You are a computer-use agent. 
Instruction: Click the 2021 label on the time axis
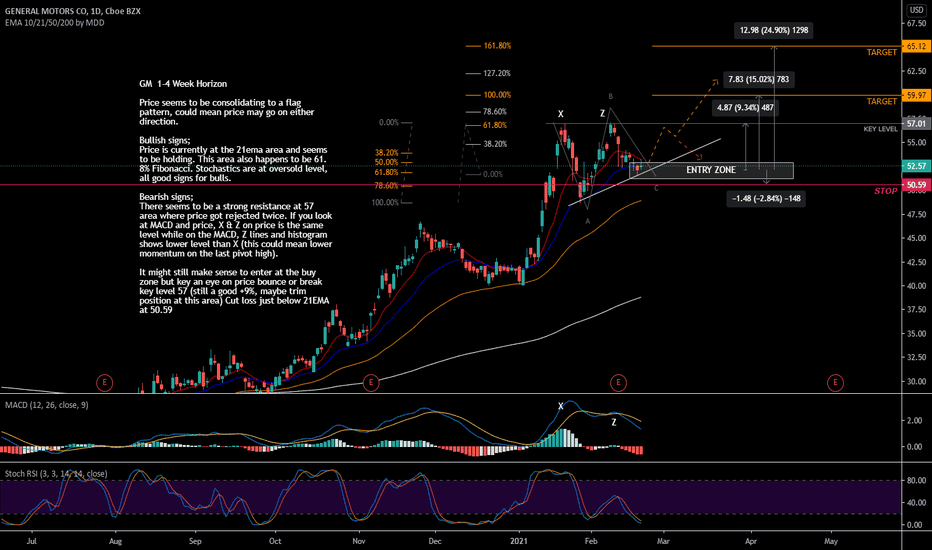519,541
